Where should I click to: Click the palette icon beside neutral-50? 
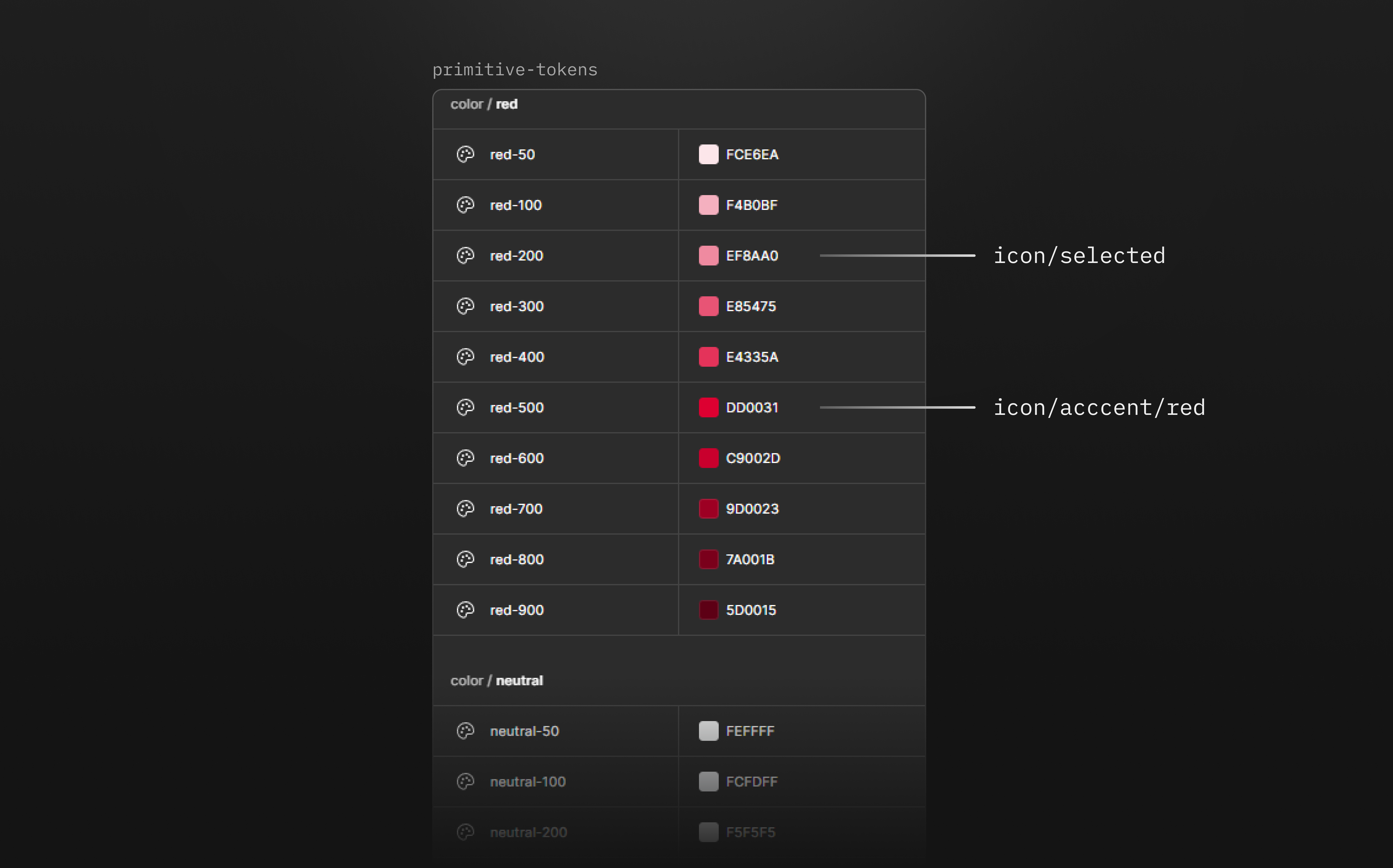pos(465,731)
